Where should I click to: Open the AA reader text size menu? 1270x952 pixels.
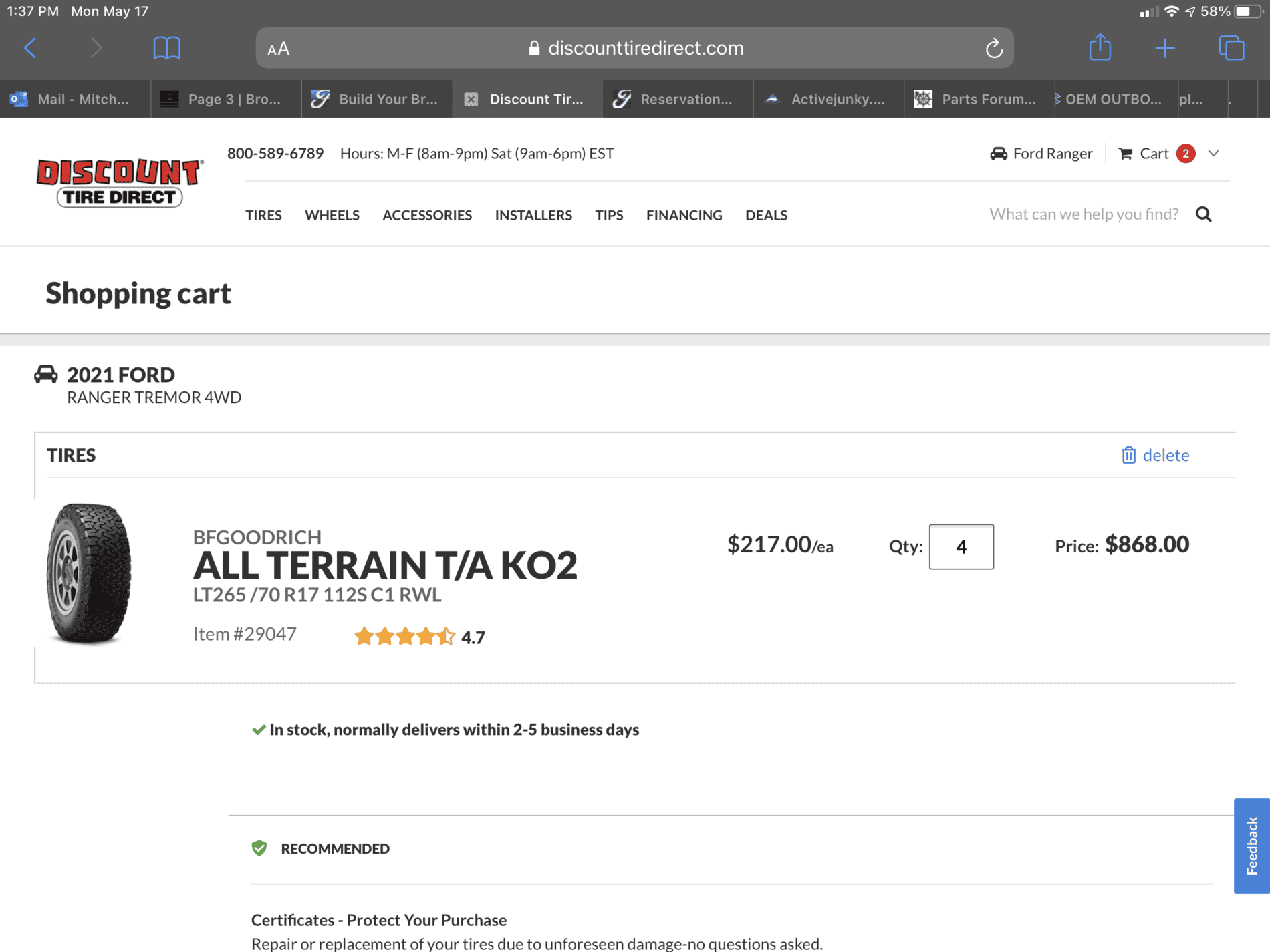tap(278, 49)
